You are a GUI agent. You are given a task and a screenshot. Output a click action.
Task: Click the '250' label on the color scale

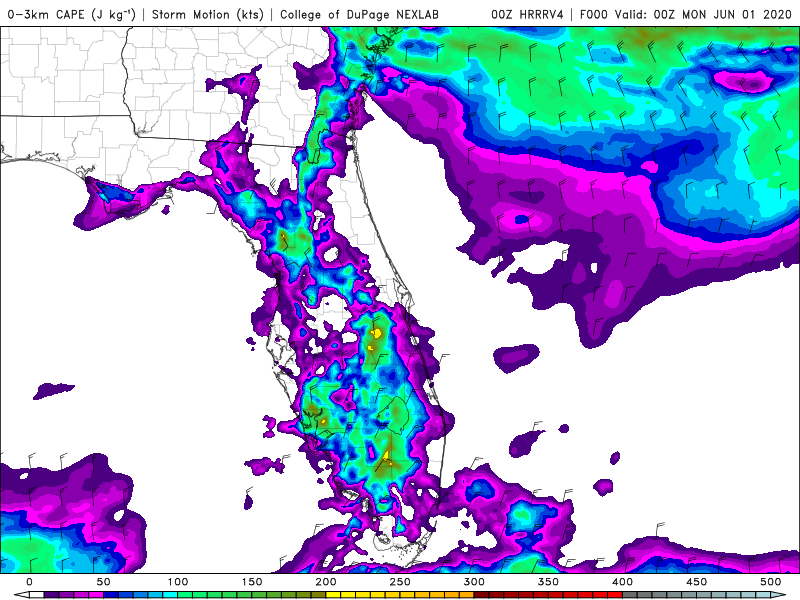(x=399, y=582)
